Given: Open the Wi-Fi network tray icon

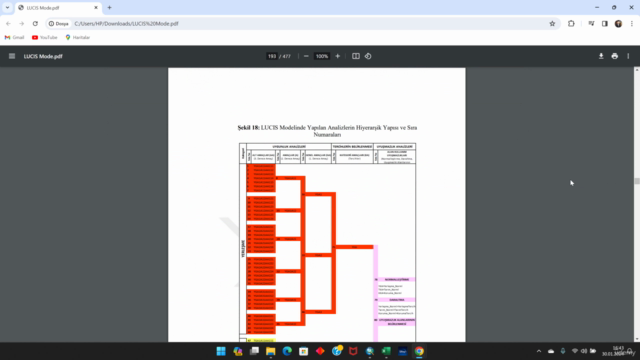Looking at the screenshot, I should (575, 351).
